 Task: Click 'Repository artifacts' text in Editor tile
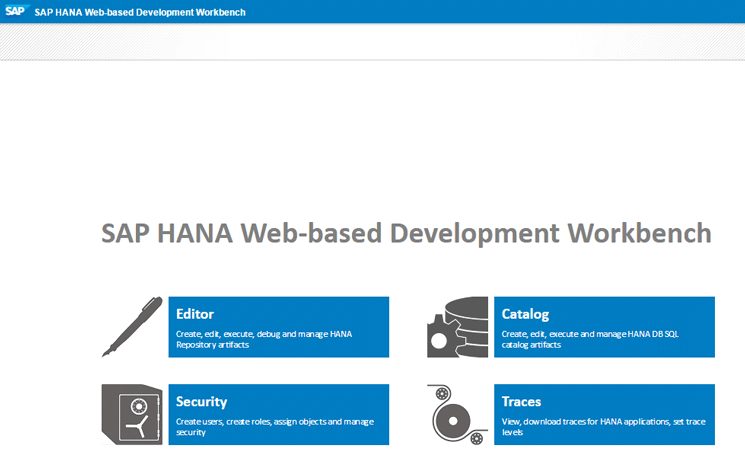tap(213, 345)
